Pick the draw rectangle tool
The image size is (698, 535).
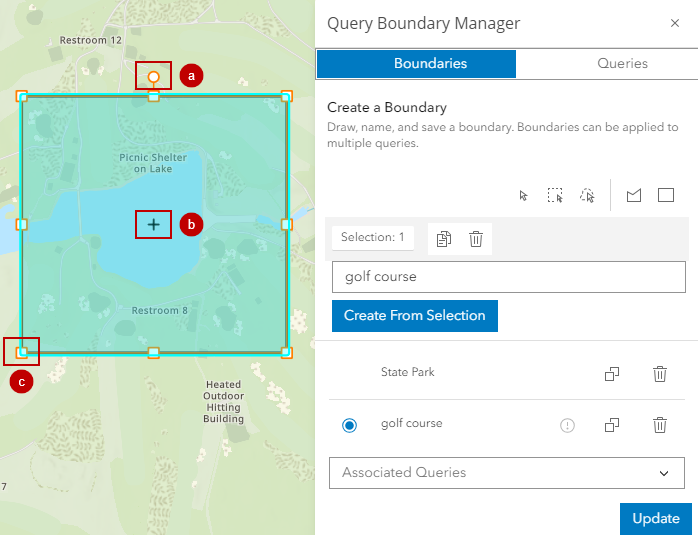[666, 195]
